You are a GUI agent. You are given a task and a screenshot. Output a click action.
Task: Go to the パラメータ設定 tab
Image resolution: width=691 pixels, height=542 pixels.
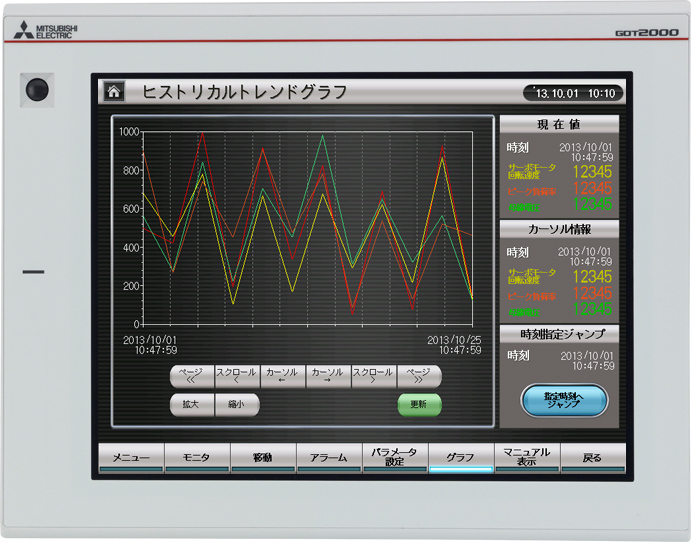(394, 457)
